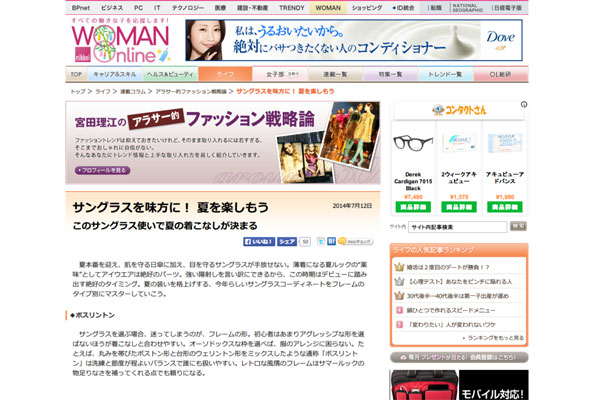Open the 日経電子版 link

(507, 8)
